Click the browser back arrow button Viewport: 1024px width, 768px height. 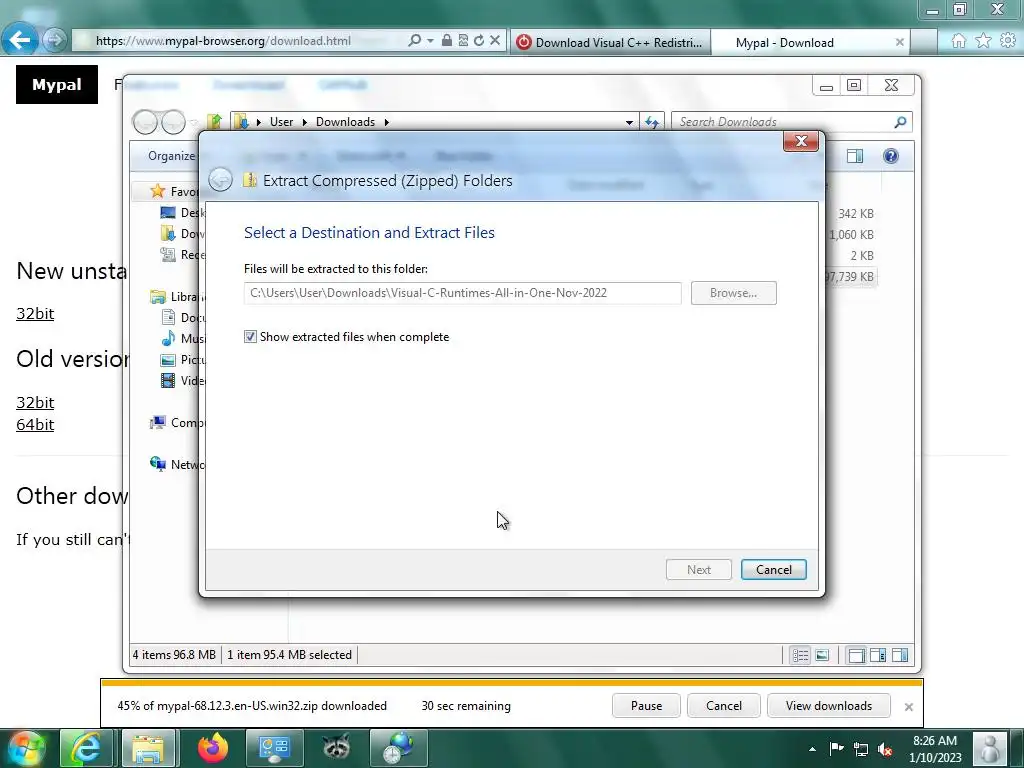click(20, 40)
